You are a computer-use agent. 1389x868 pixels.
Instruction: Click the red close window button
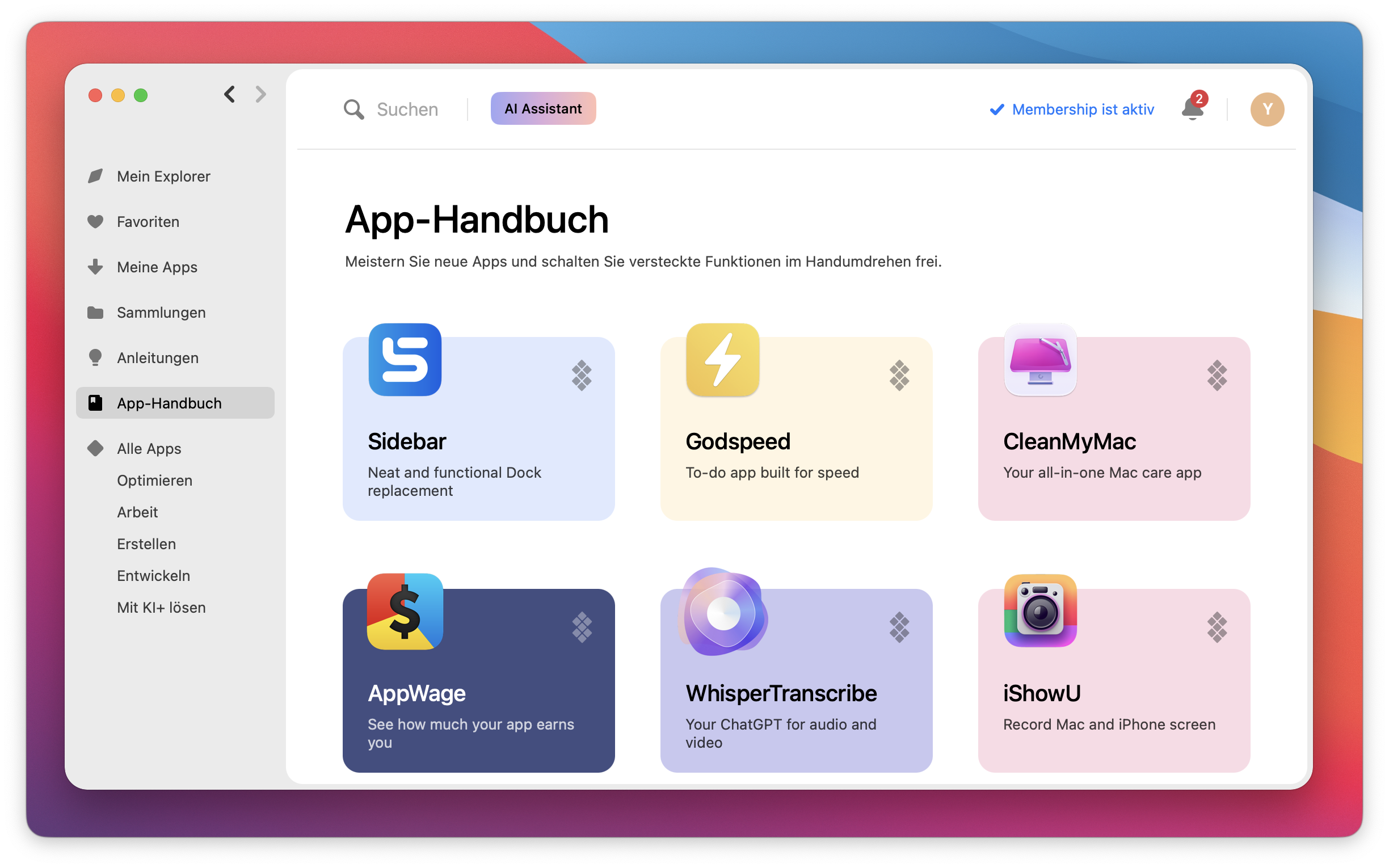click(x=95, y=95)
